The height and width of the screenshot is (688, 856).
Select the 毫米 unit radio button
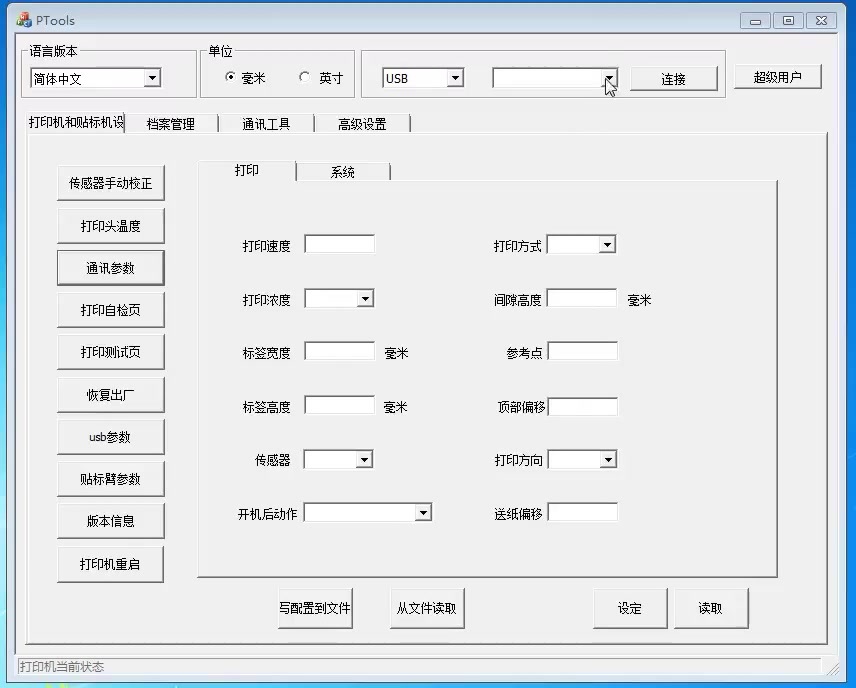point(231,78)
